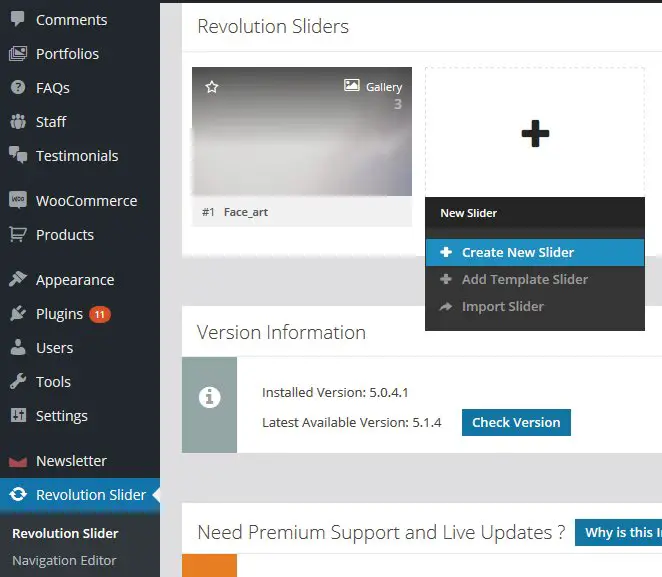Open Settings in the admin menu
This screenshot has width=662, height=577.
(62, 416)
